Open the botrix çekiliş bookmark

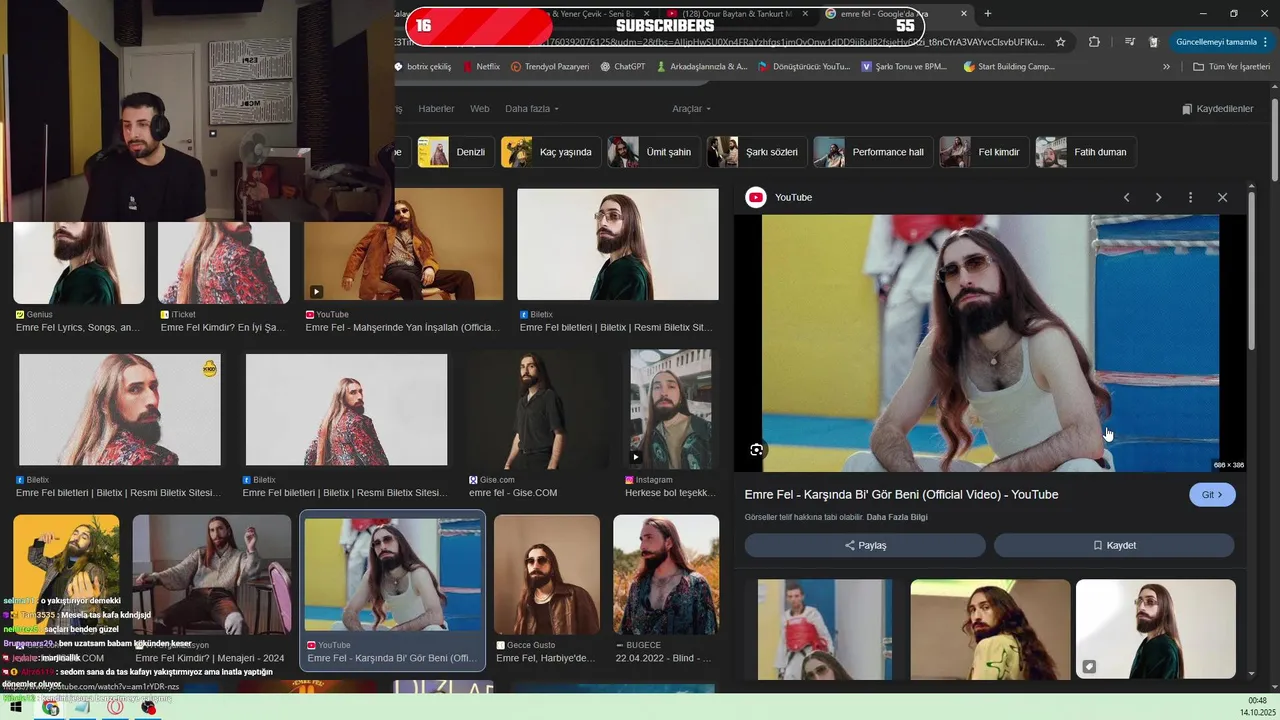423,67
